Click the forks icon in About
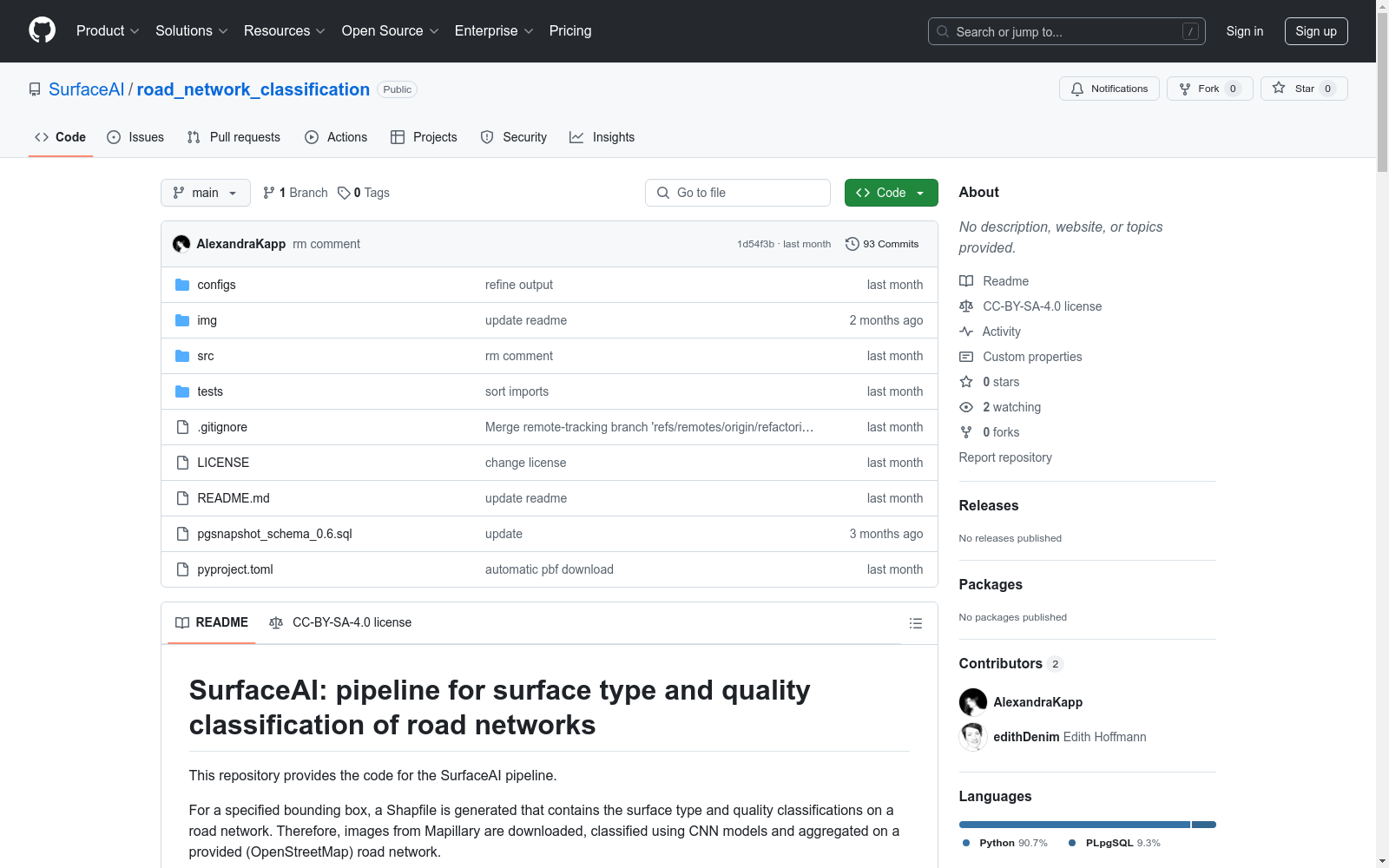 point(966,432)
